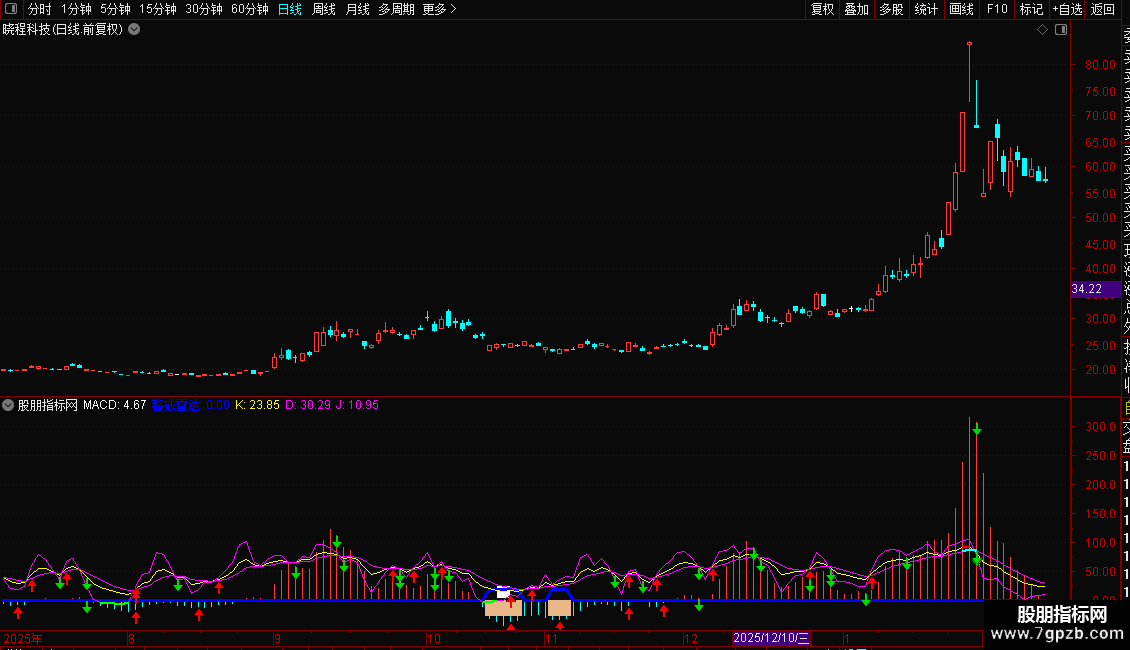Screen dimensions: 1130x650
Task: Click the highest red candlestick near 84
Action: (x=969, y=72)
